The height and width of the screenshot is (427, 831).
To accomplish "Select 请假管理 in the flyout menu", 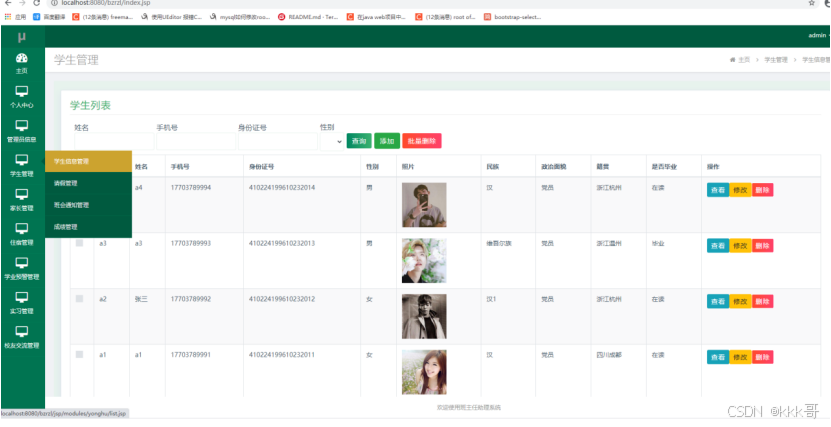I will 89,183.
